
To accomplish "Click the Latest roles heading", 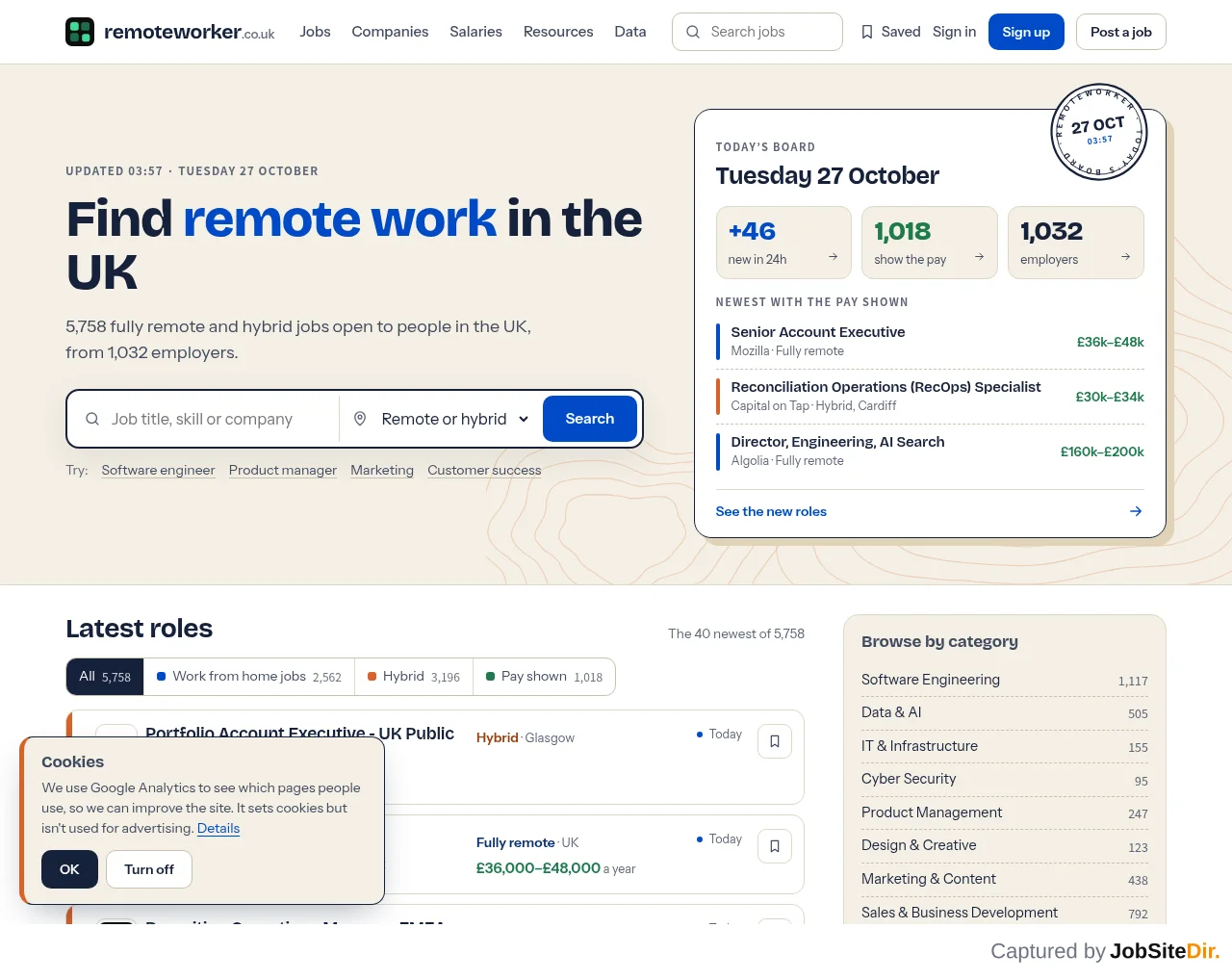I will tap(139, 629).
